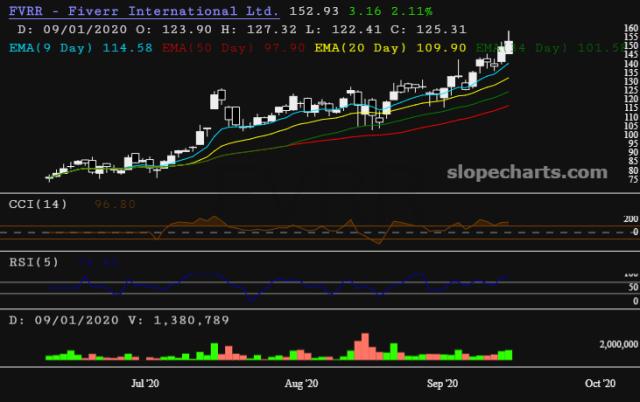Select the EMA(20 Day) 109.90 legend label
640x402 pixels.
(390, 48)
